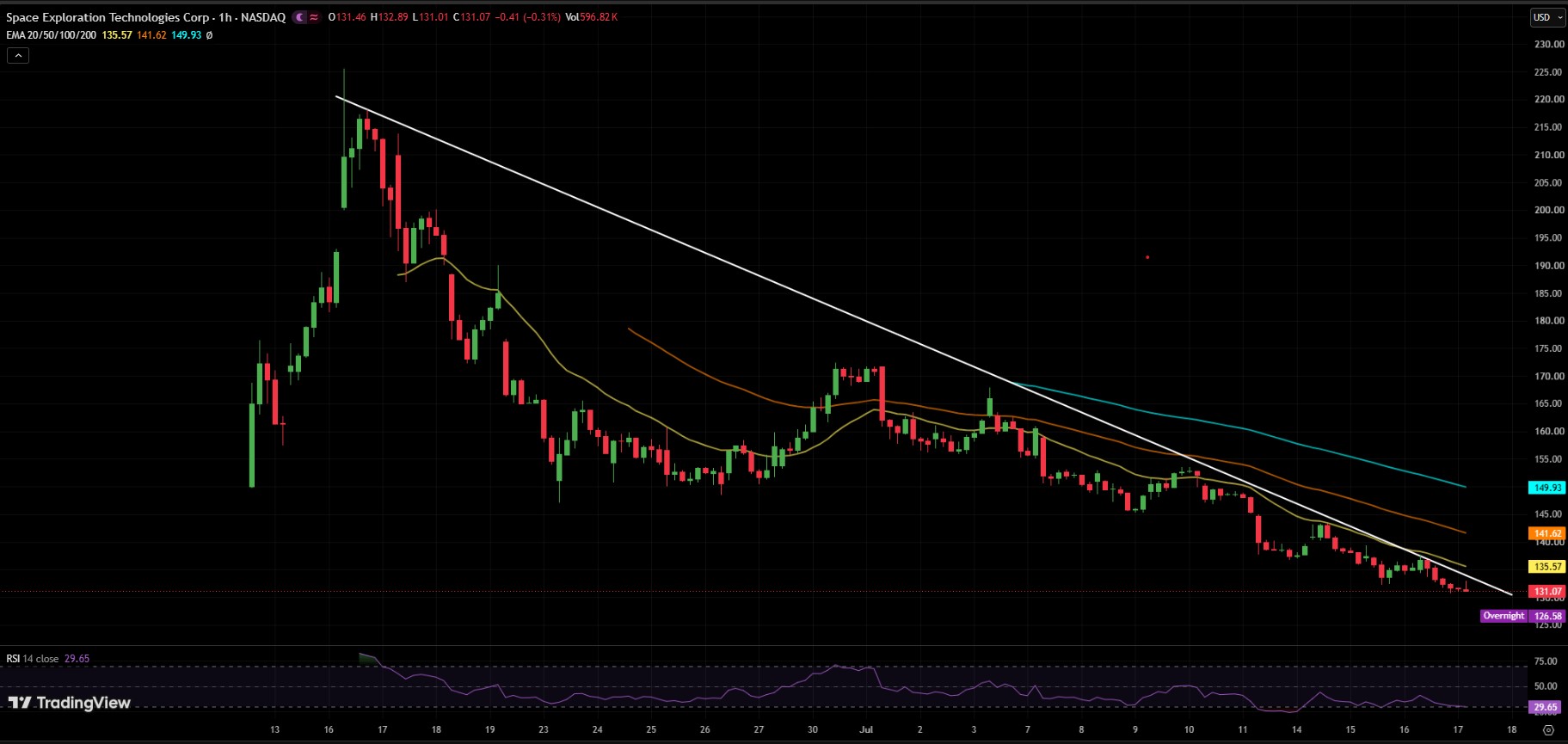Click date 30 on the time axis
Image resolution: width=1568 pixels, height=744 pixels.
coord(813,729)
